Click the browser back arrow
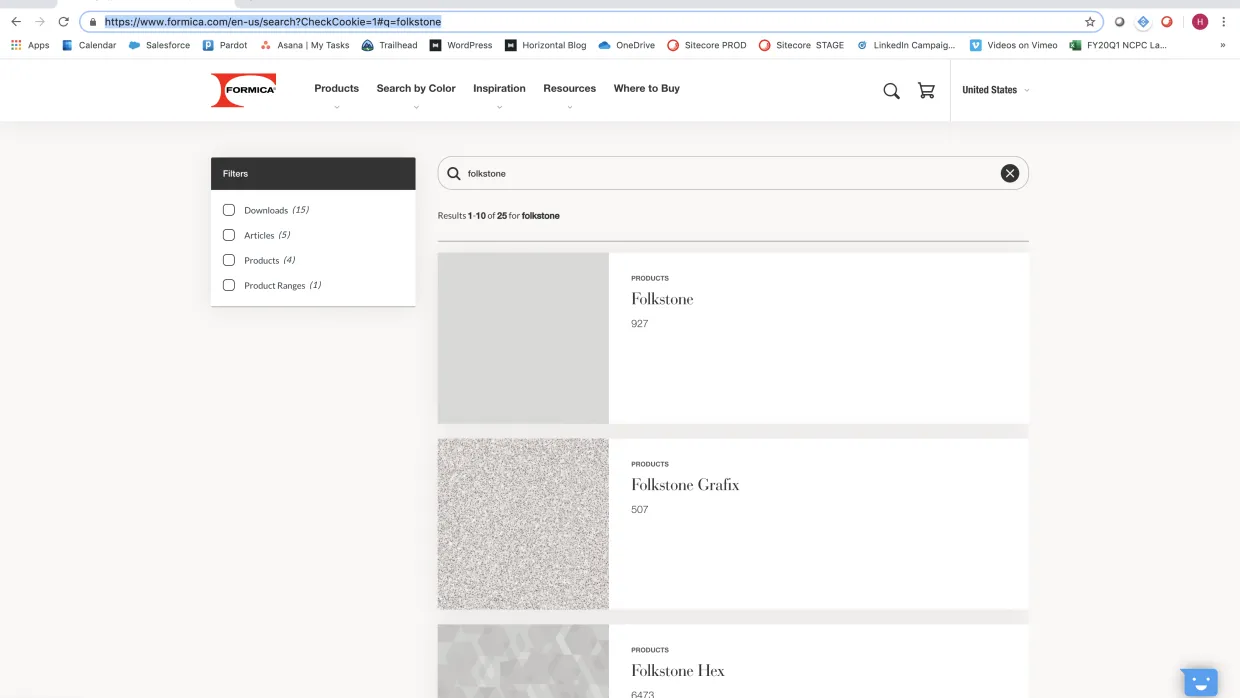1240x698 pixels. (16, 22)
